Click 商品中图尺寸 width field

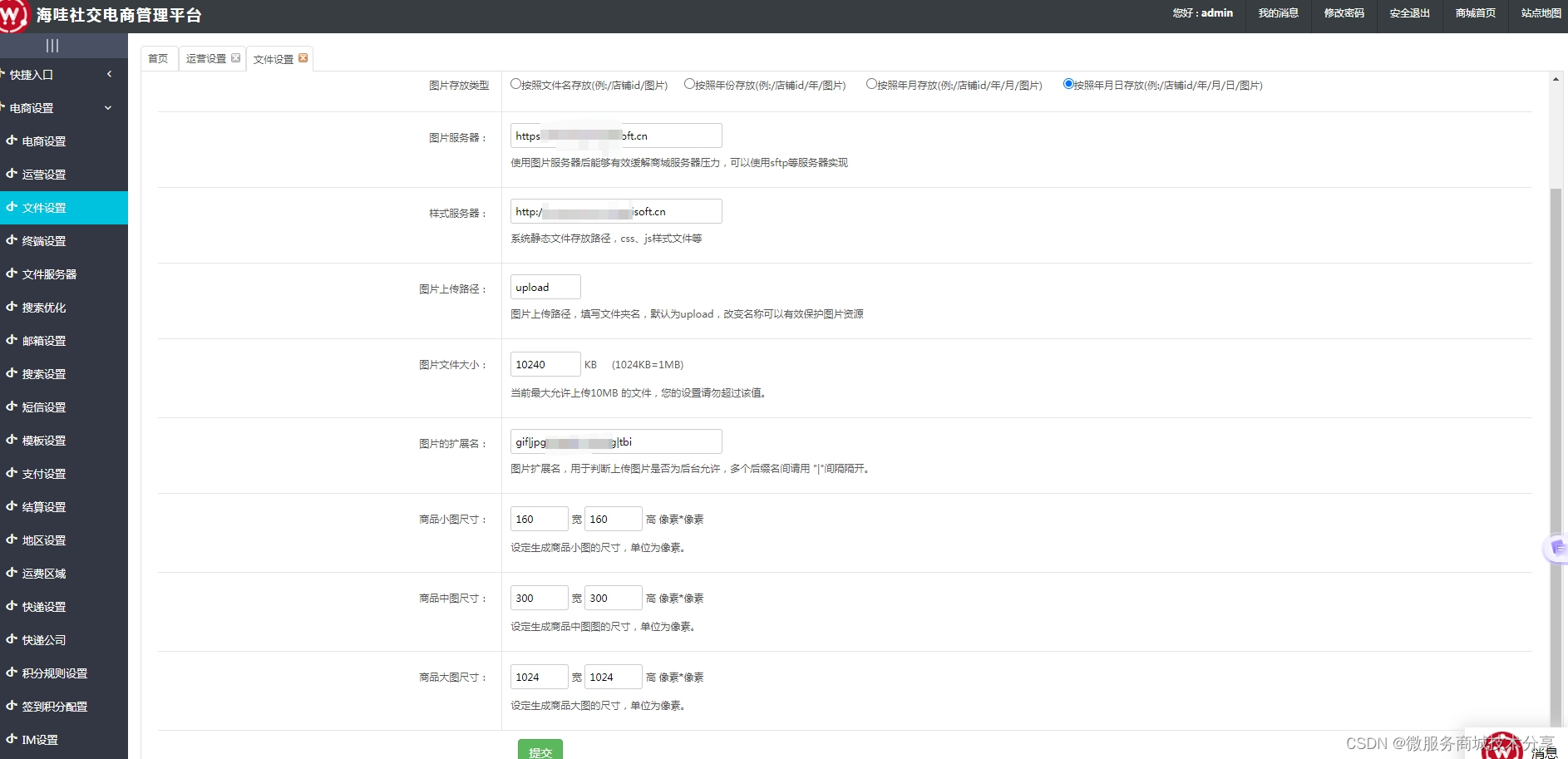point(540,598)
